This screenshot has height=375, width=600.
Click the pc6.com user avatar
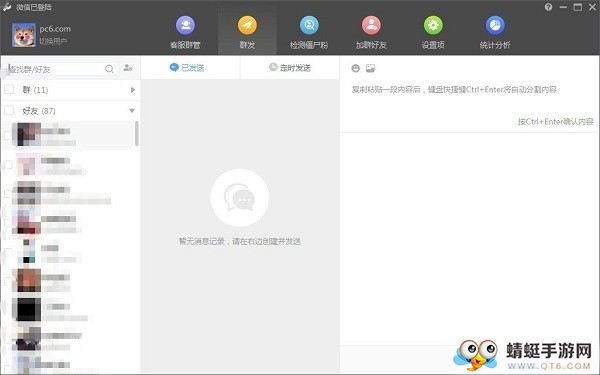click(24, 35)
